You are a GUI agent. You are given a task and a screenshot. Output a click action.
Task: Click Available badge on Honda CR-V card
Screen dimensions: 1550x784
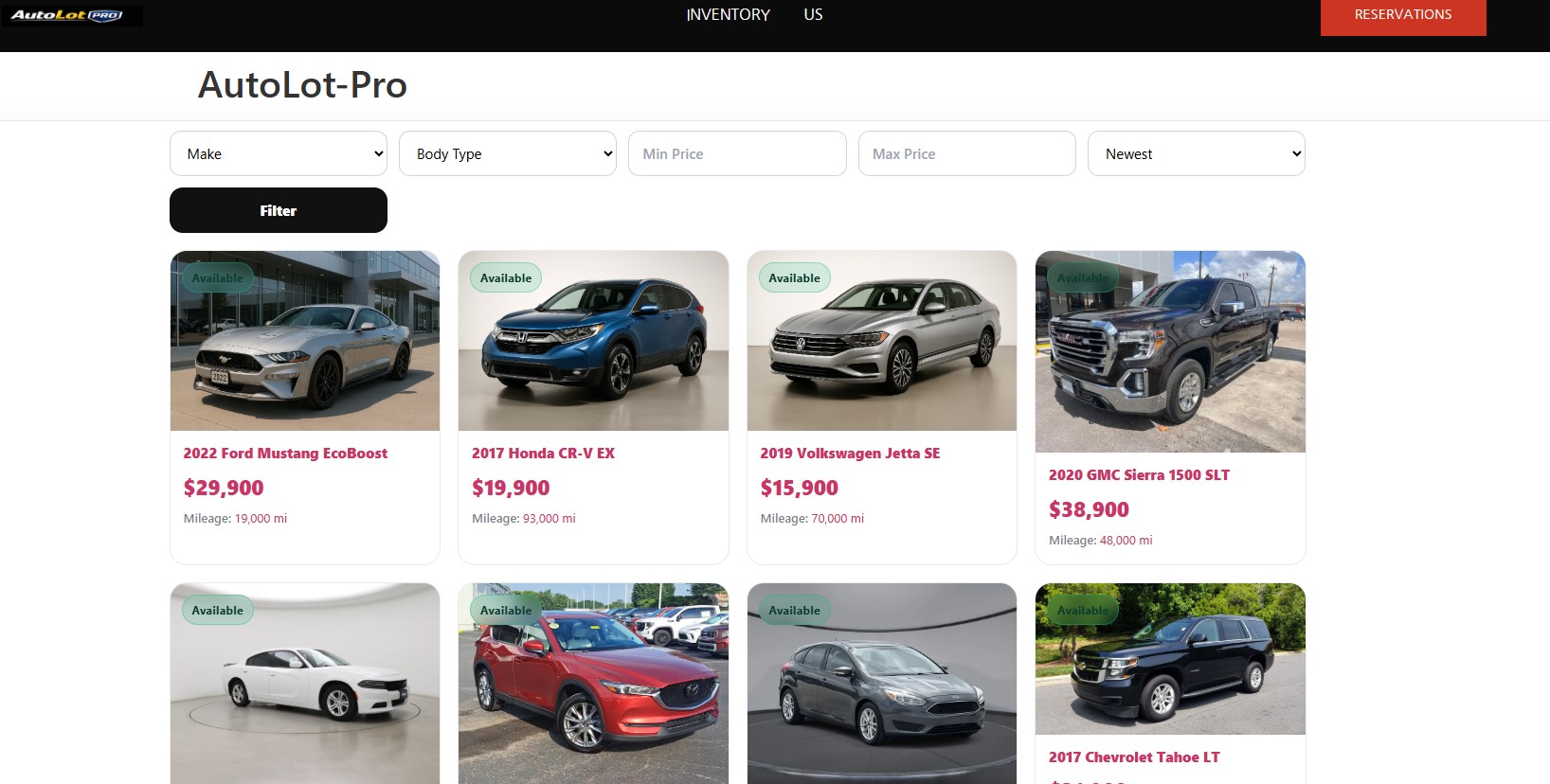click(x=506, y=277)
